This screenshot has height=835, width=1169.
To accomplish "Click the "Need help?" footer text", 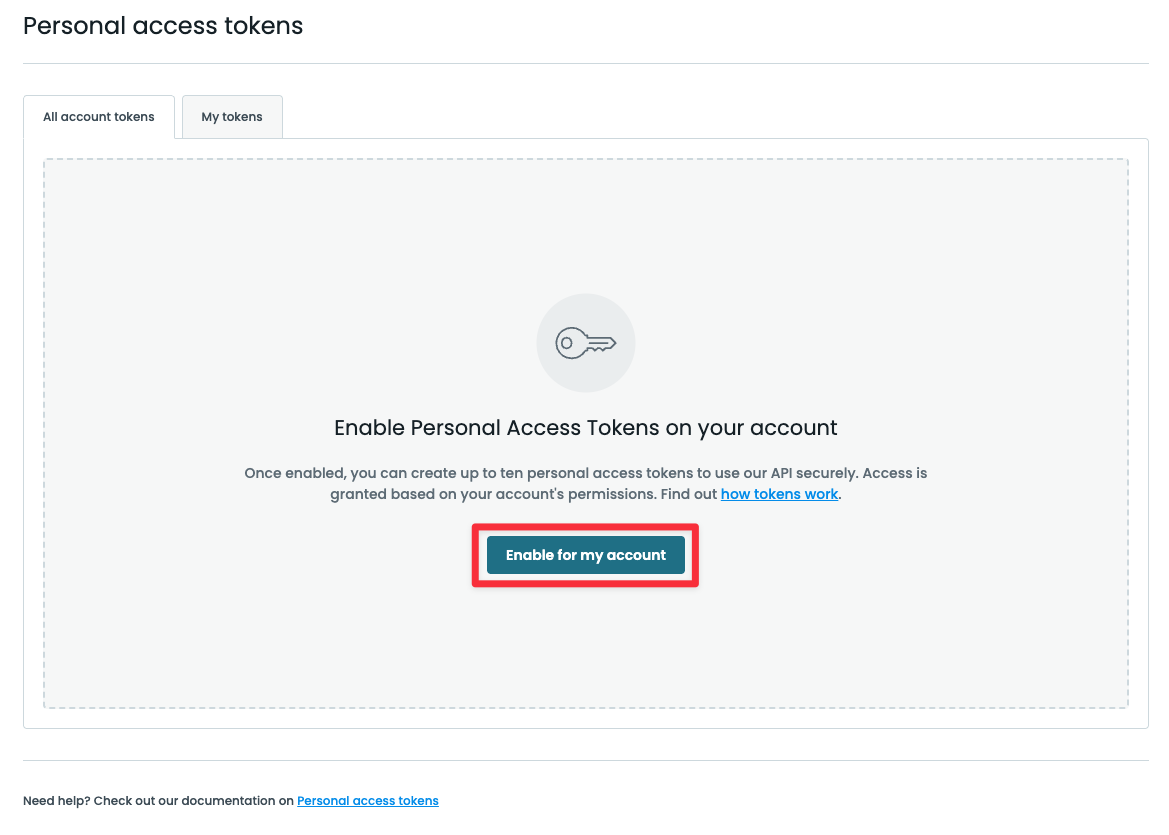I will tap(56, 800).
